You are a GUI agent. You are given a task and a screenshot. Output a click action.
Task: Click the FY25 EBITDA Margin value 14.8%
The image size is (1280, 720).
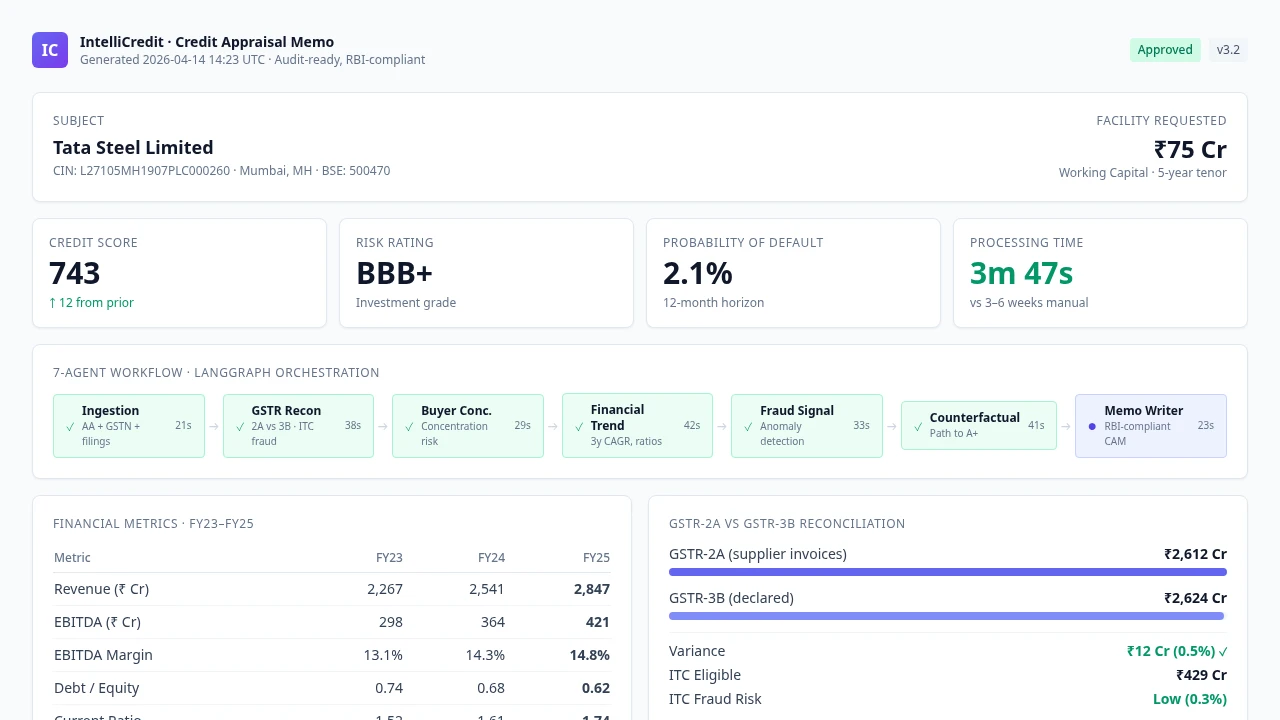590,655
